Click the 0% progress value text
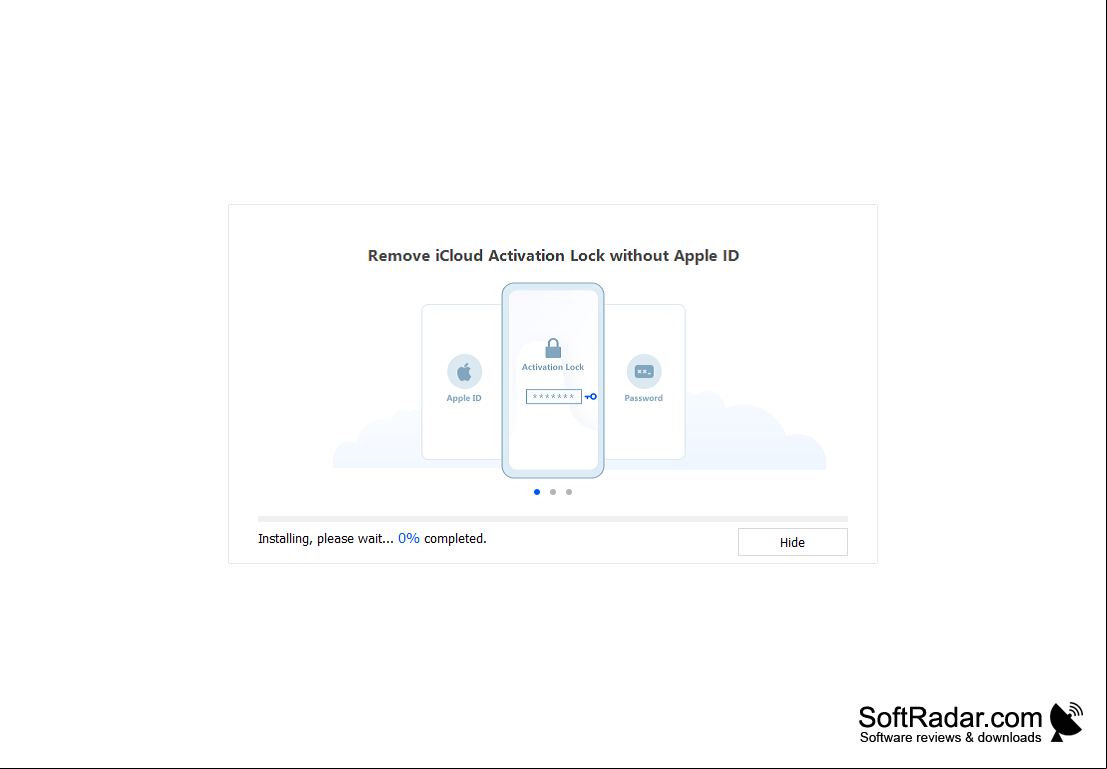1107x769 pixels. [409, 539]
